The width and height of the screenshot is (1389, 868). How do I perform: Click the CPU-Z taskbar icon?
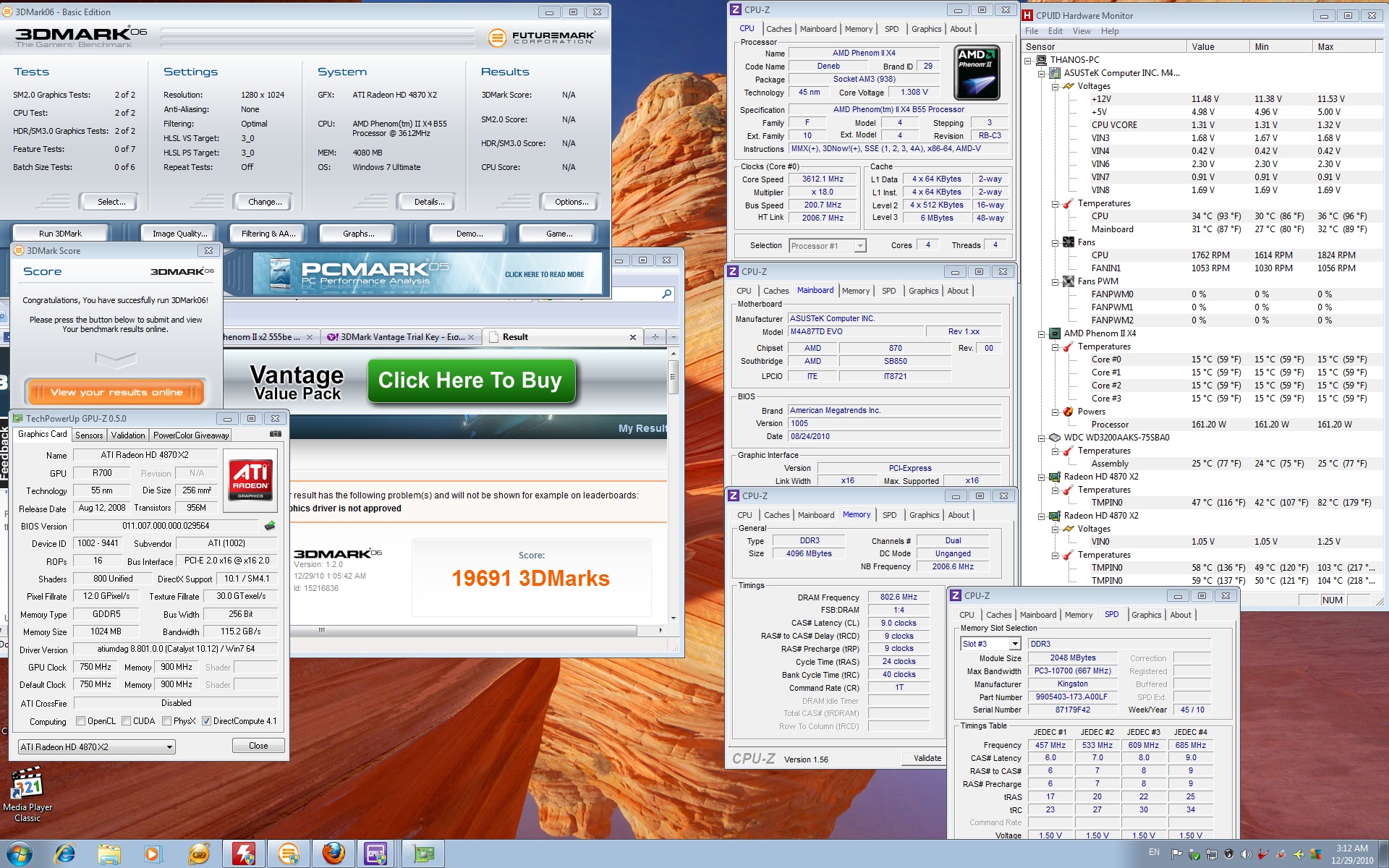(x=375, y=854)
